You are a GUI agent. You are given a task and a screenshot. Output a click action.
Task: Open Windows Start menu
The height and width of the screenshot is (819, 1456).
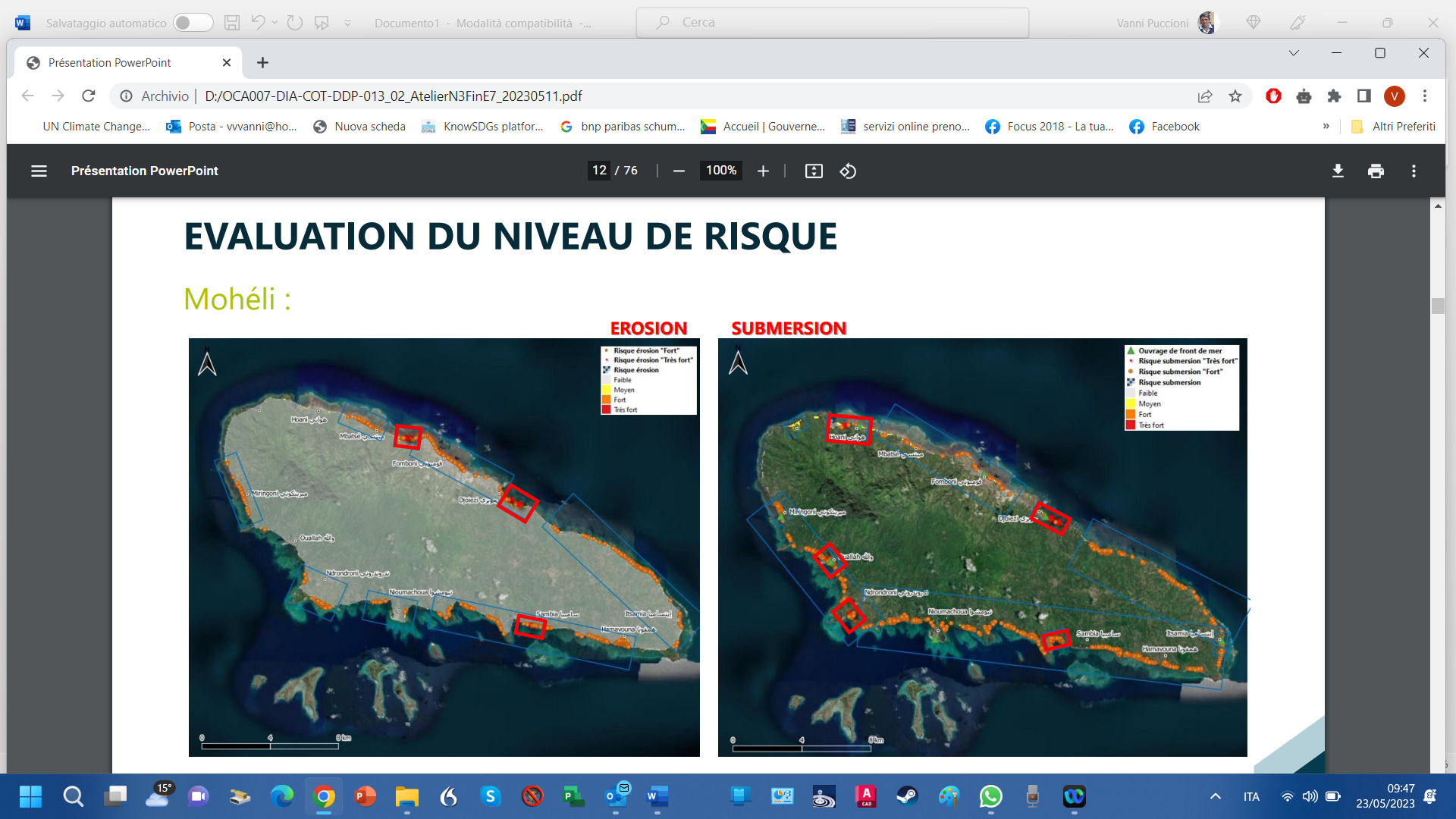(31, 796)
